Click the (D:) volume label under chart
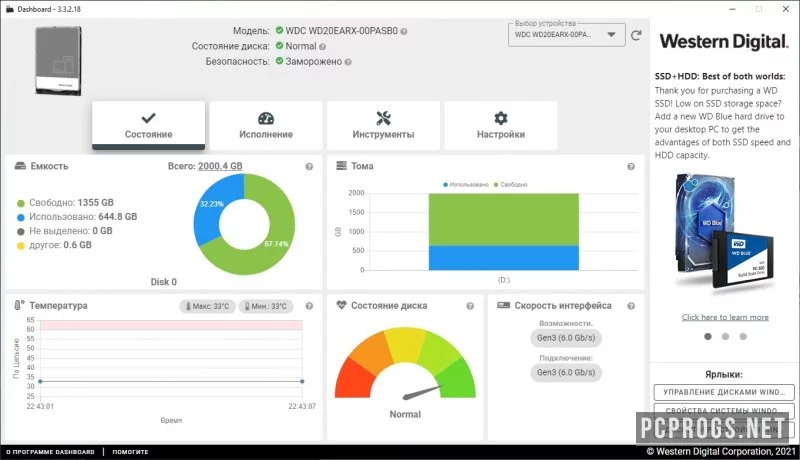This screenshot has height=460, width=800. [504, 280]
